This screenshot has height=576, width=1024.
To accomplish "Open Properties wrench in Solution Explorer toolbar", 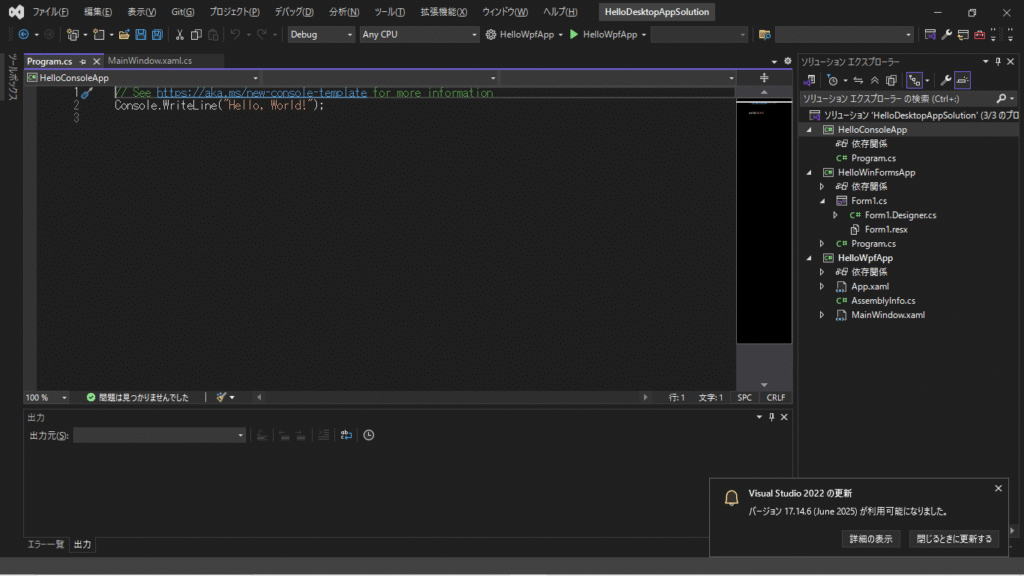I will coord(945,80).
